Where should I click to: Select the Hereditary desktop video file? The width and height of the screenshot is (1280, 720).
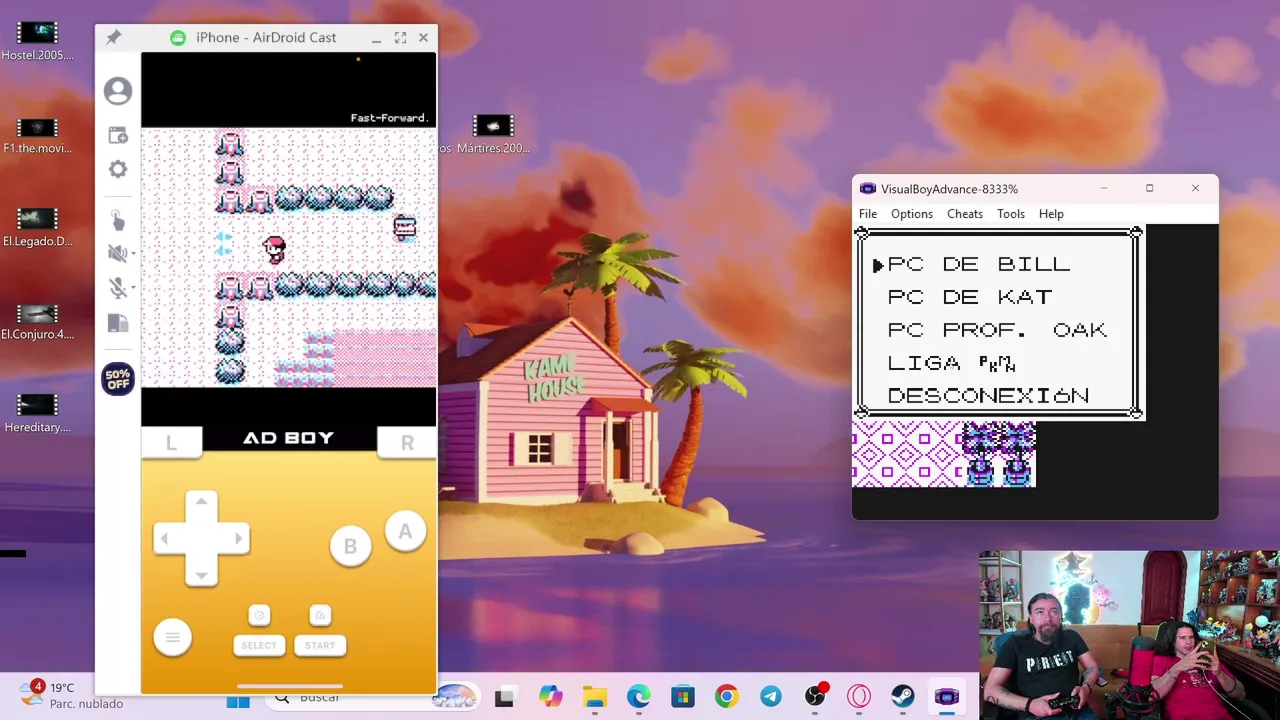[38, 413]
